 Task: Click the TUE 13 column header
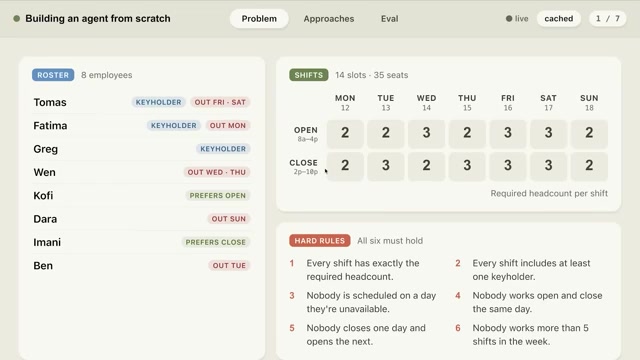pyautogui.click(x=386, y=102)
